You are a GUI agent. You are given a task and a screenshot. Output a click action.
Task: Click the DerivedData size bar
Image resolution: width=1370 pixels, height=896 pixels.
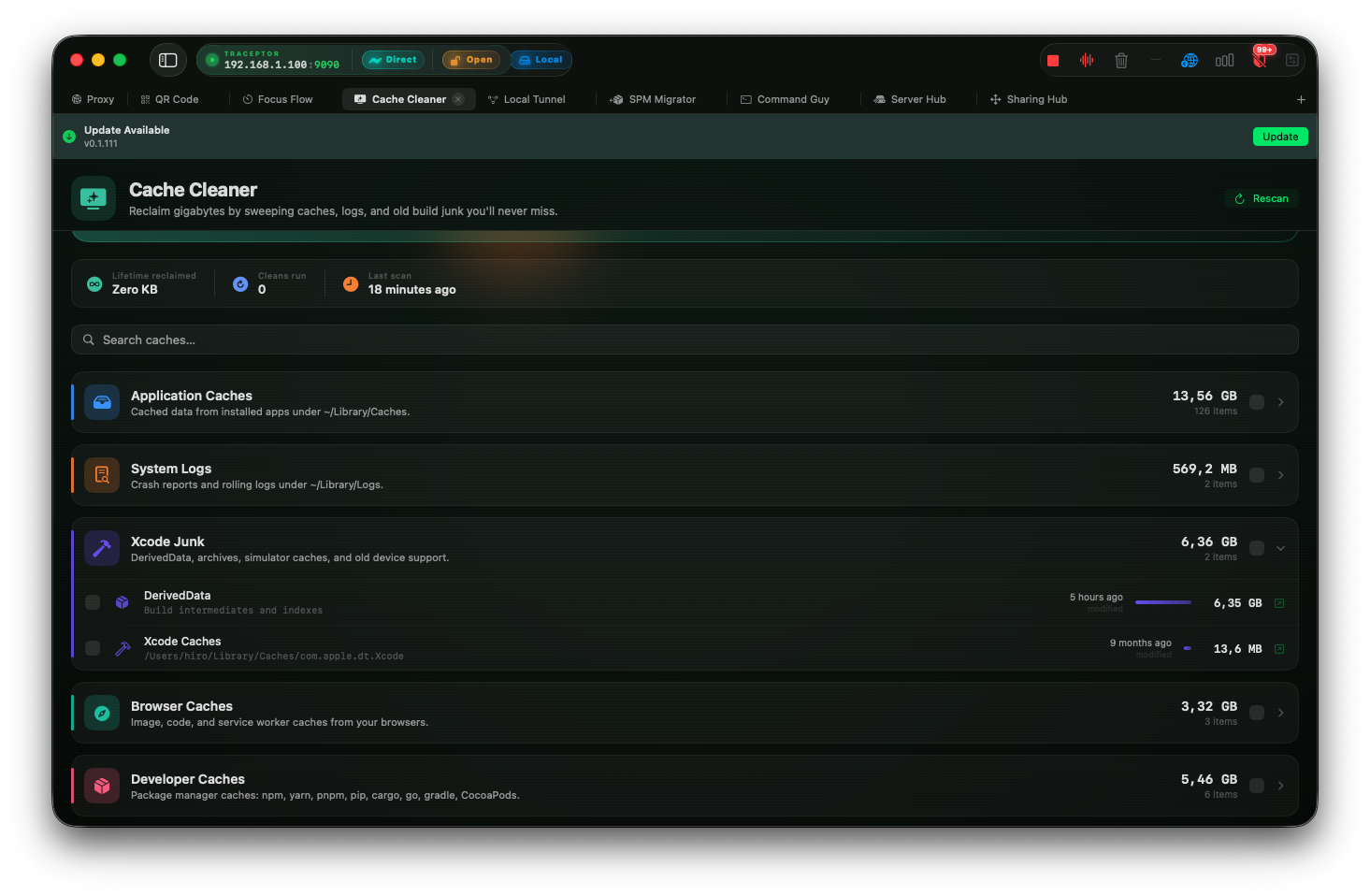[1163, 602]
